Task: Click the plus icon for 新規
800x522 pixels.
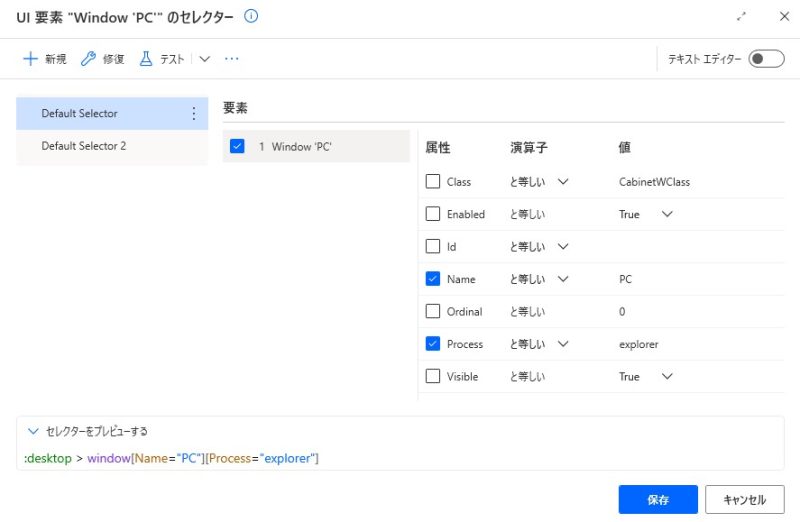Action: point(30,59)
